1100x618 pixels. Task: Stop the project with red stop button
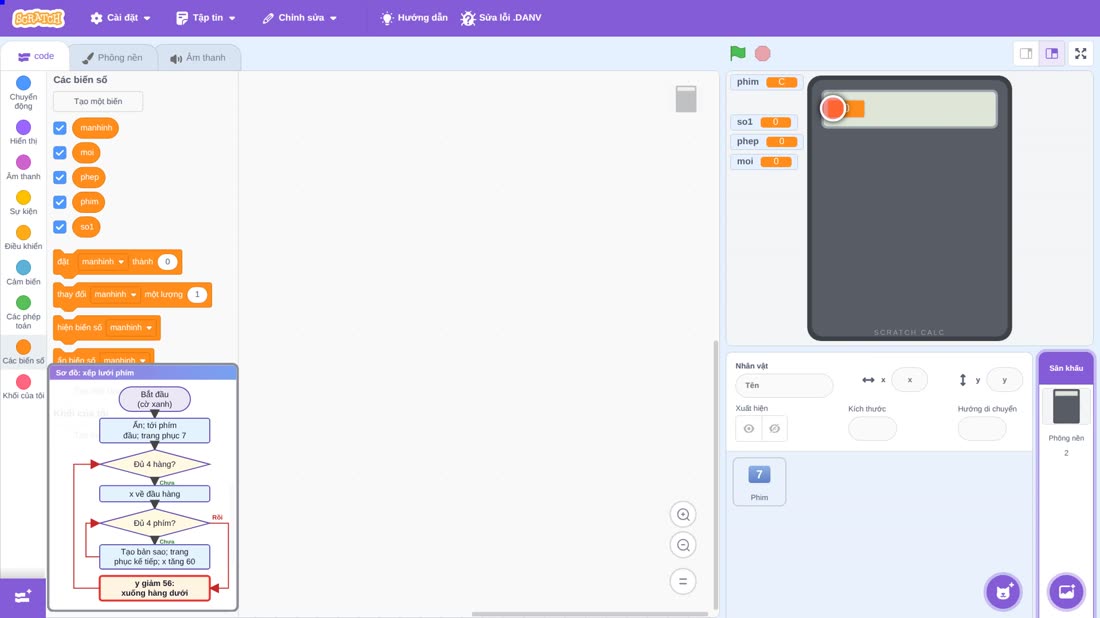click(x=763, y=53)
